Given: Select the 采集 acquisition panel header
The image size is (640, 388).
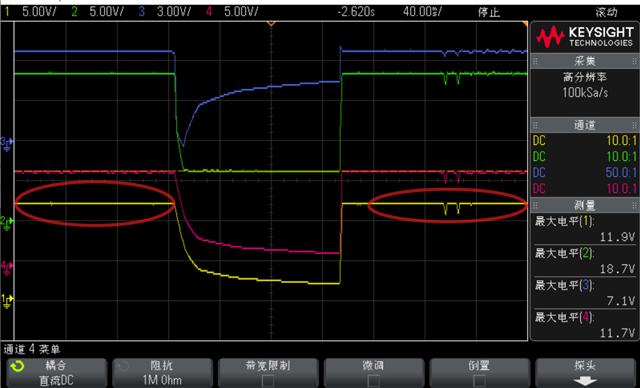Looking at the screenshot, I should 585,61.
